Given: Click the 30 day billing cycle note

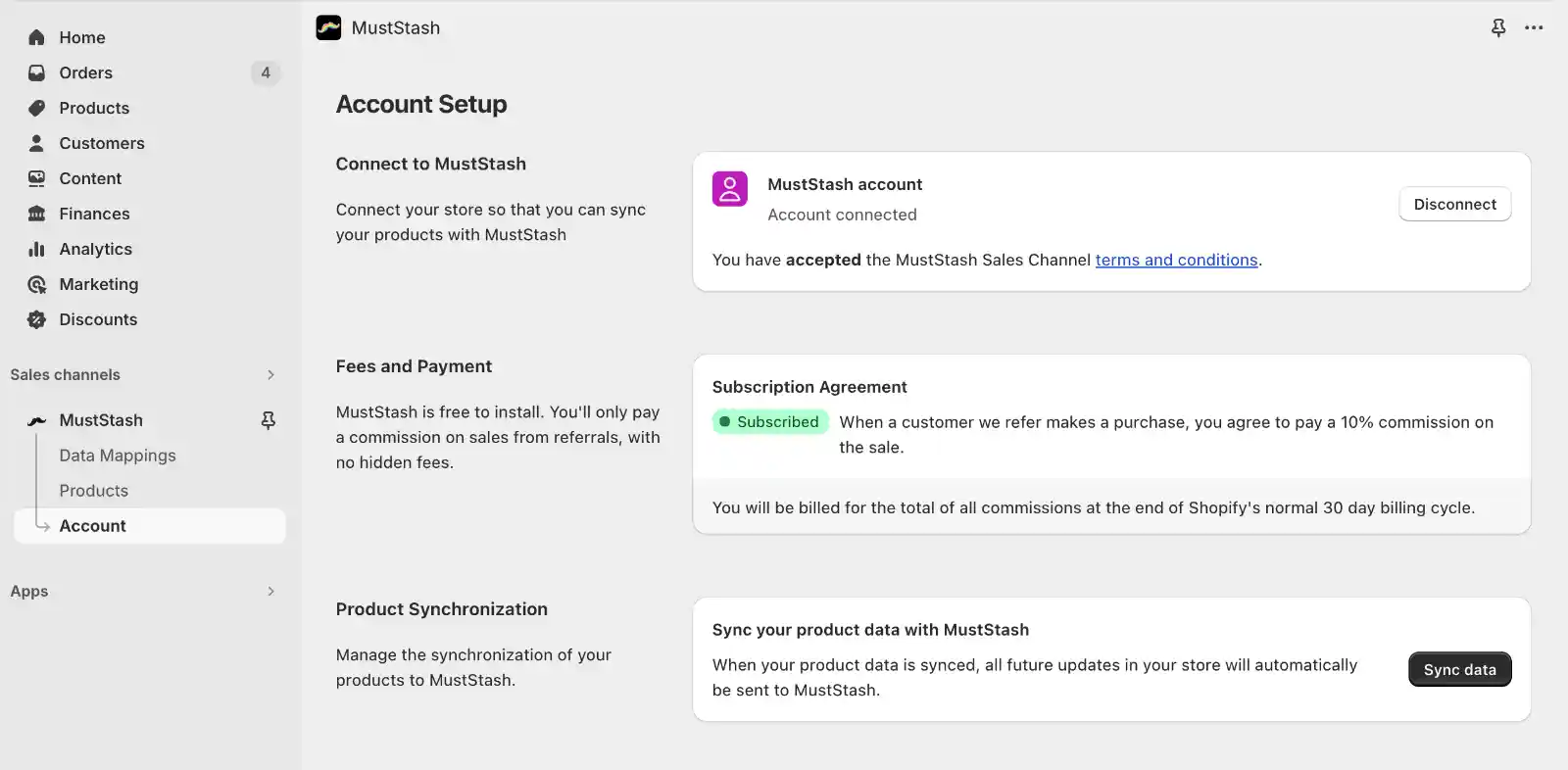Looking at the screenshot, I should 1094,507.
